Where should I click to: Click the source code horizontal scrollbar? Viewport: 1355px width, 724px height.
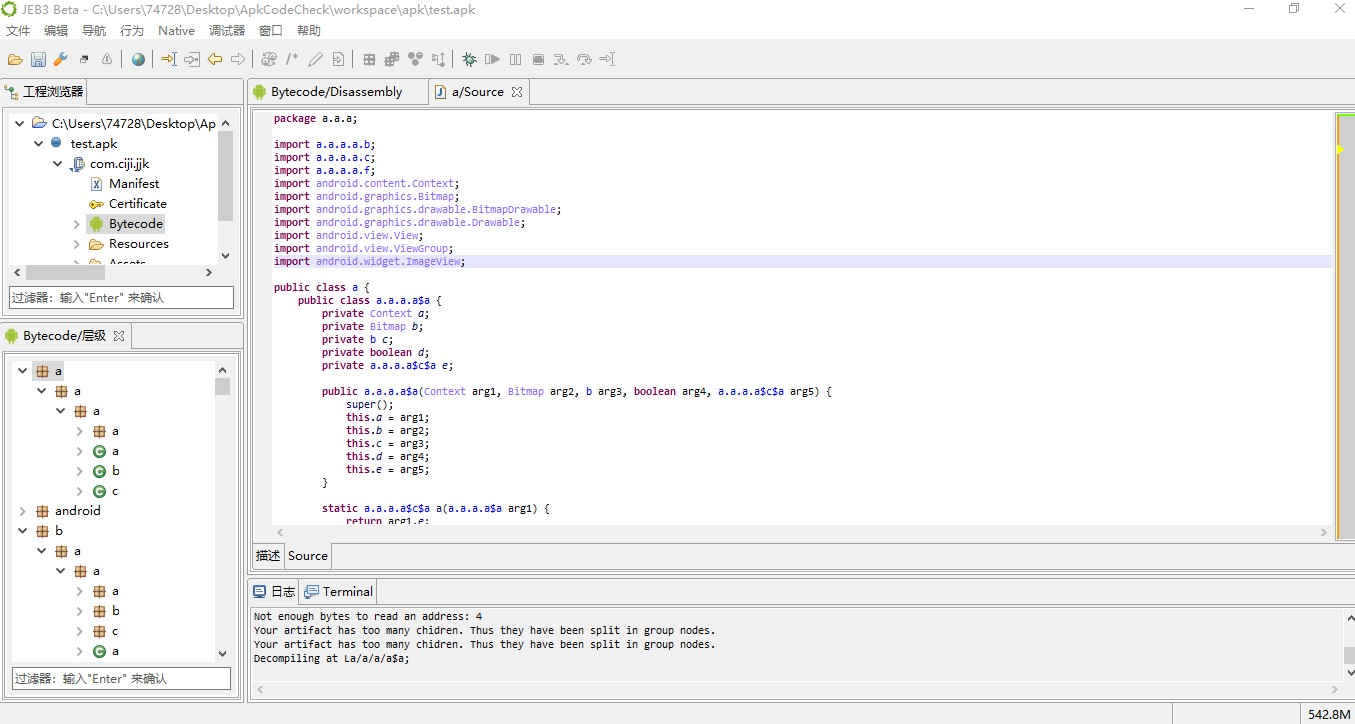(x=801, y=533)
